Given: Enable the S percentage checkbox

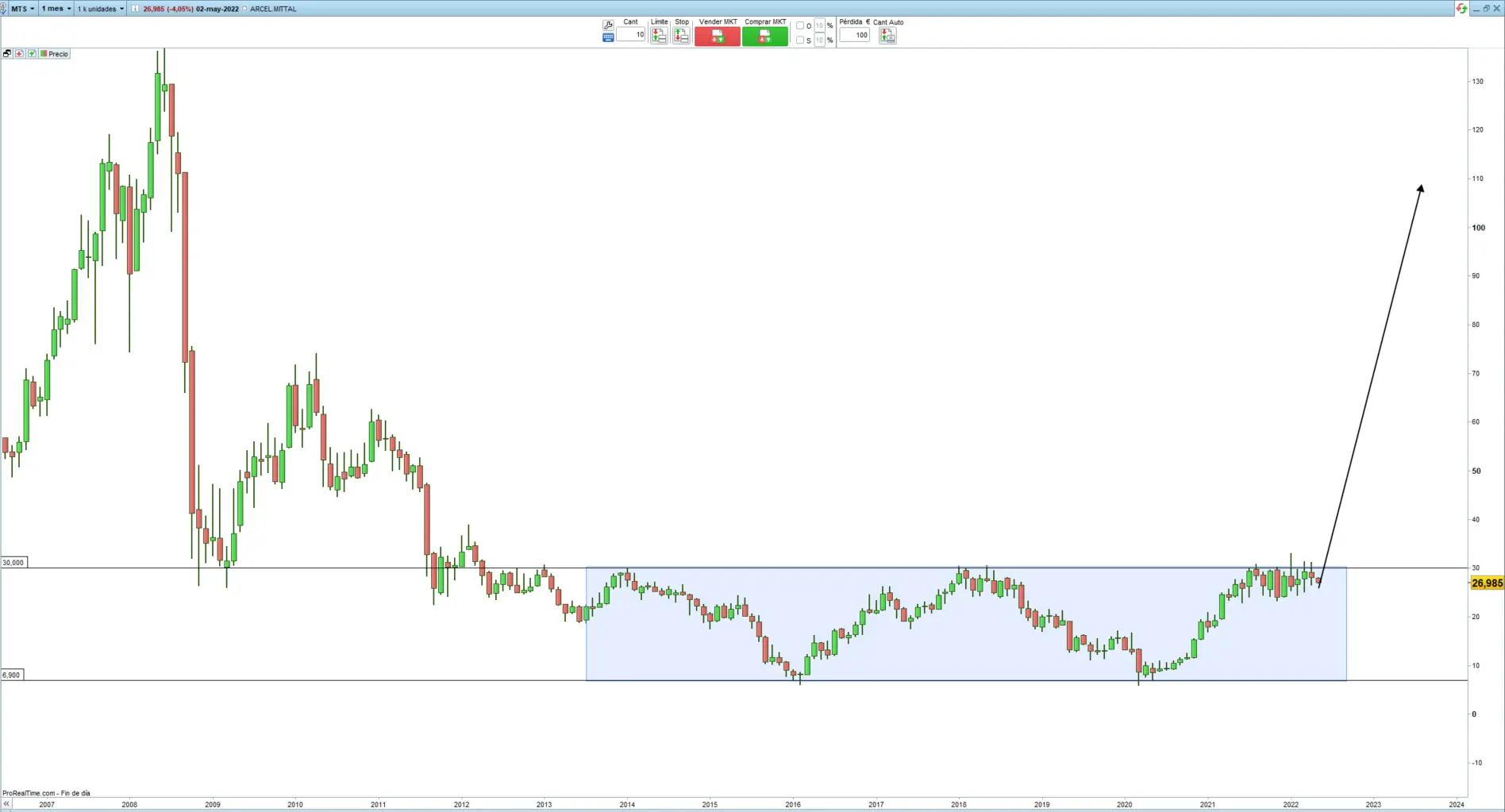Looking at the screenshot, I should (x=800, y=40).
